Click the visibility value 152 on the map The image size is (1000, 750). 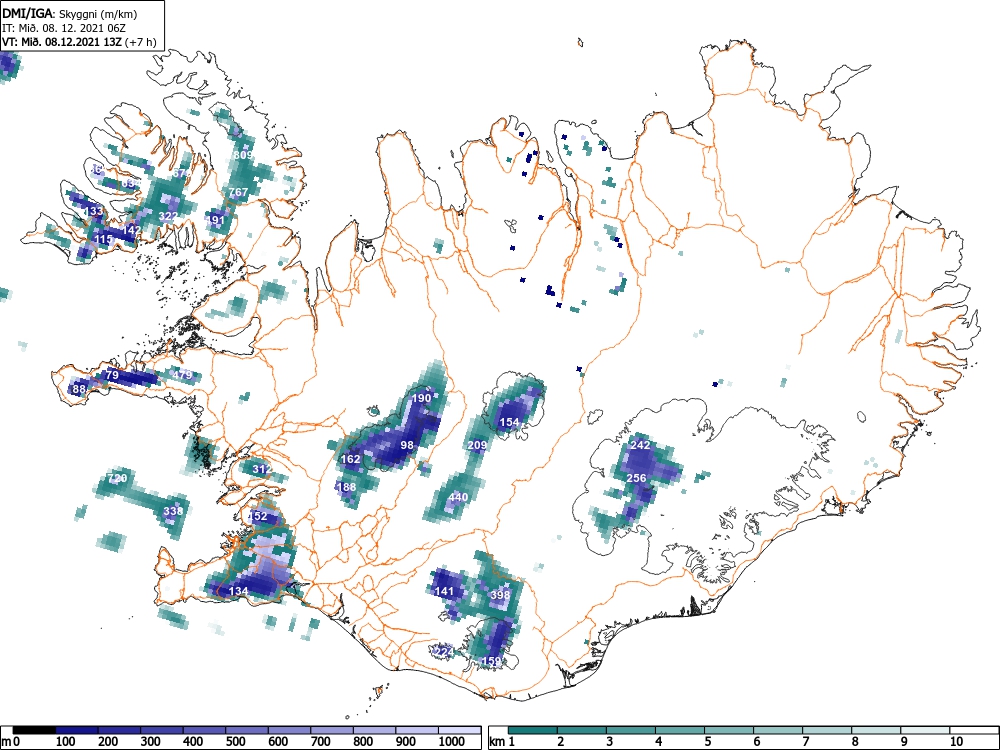[258, 516]
